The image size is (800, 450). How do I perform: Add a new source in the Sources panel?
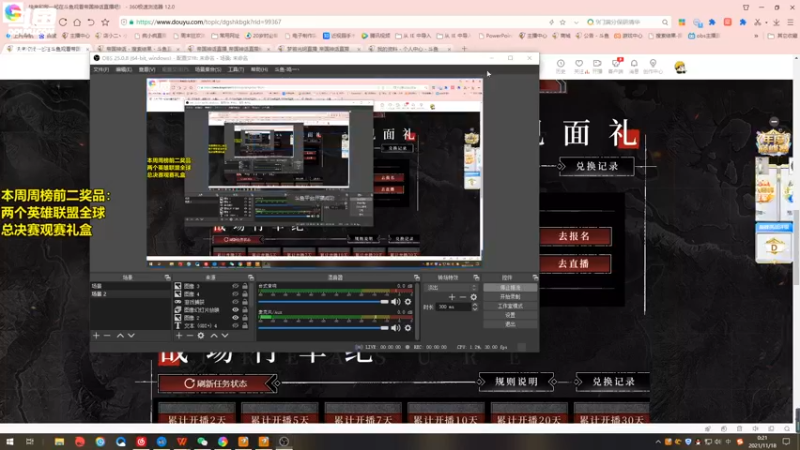click(179, 336)
